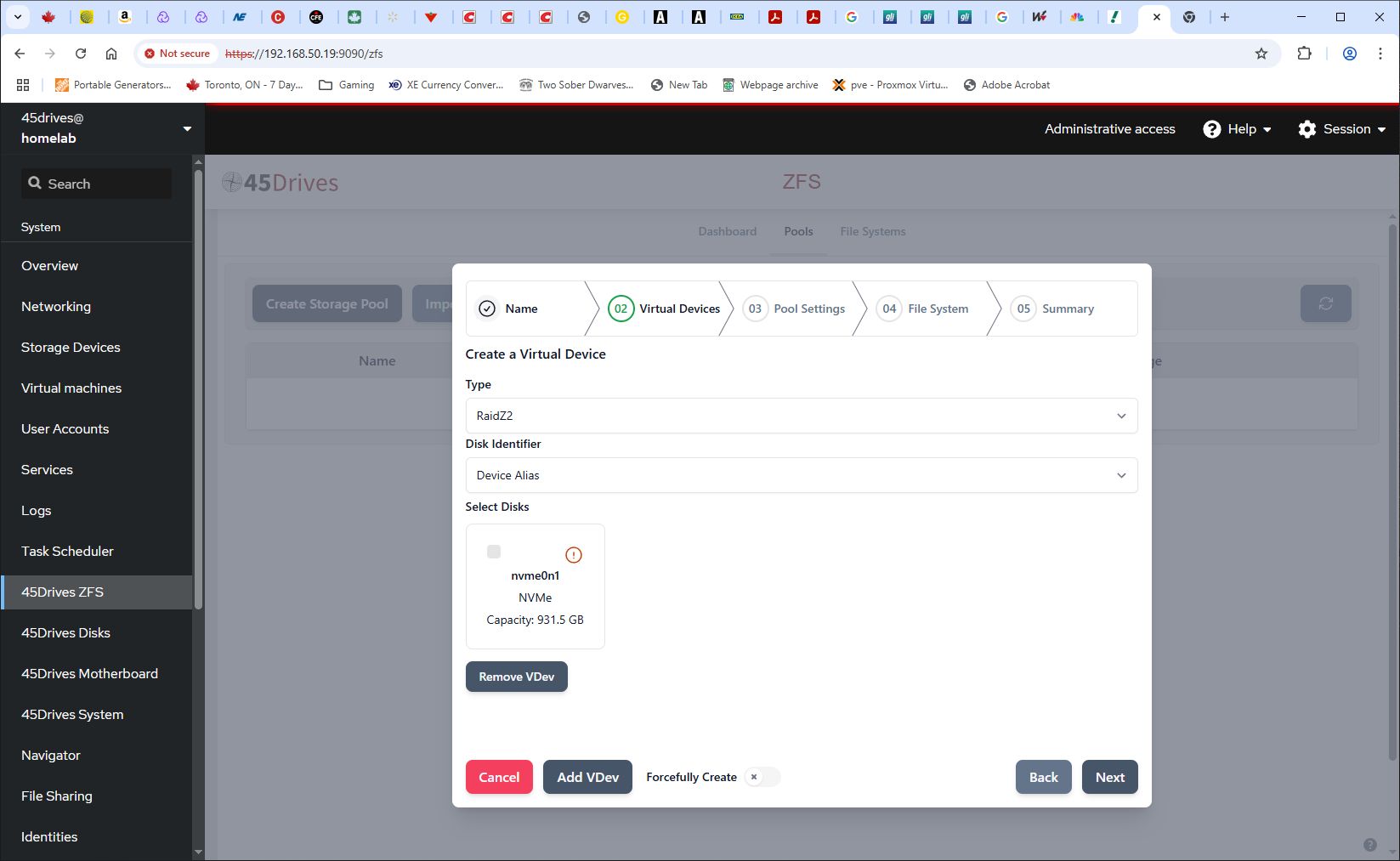The width and height of the screenshot is (1400, 861).
Task: Click the 04 File System step circle
Action: coord(889,309)
